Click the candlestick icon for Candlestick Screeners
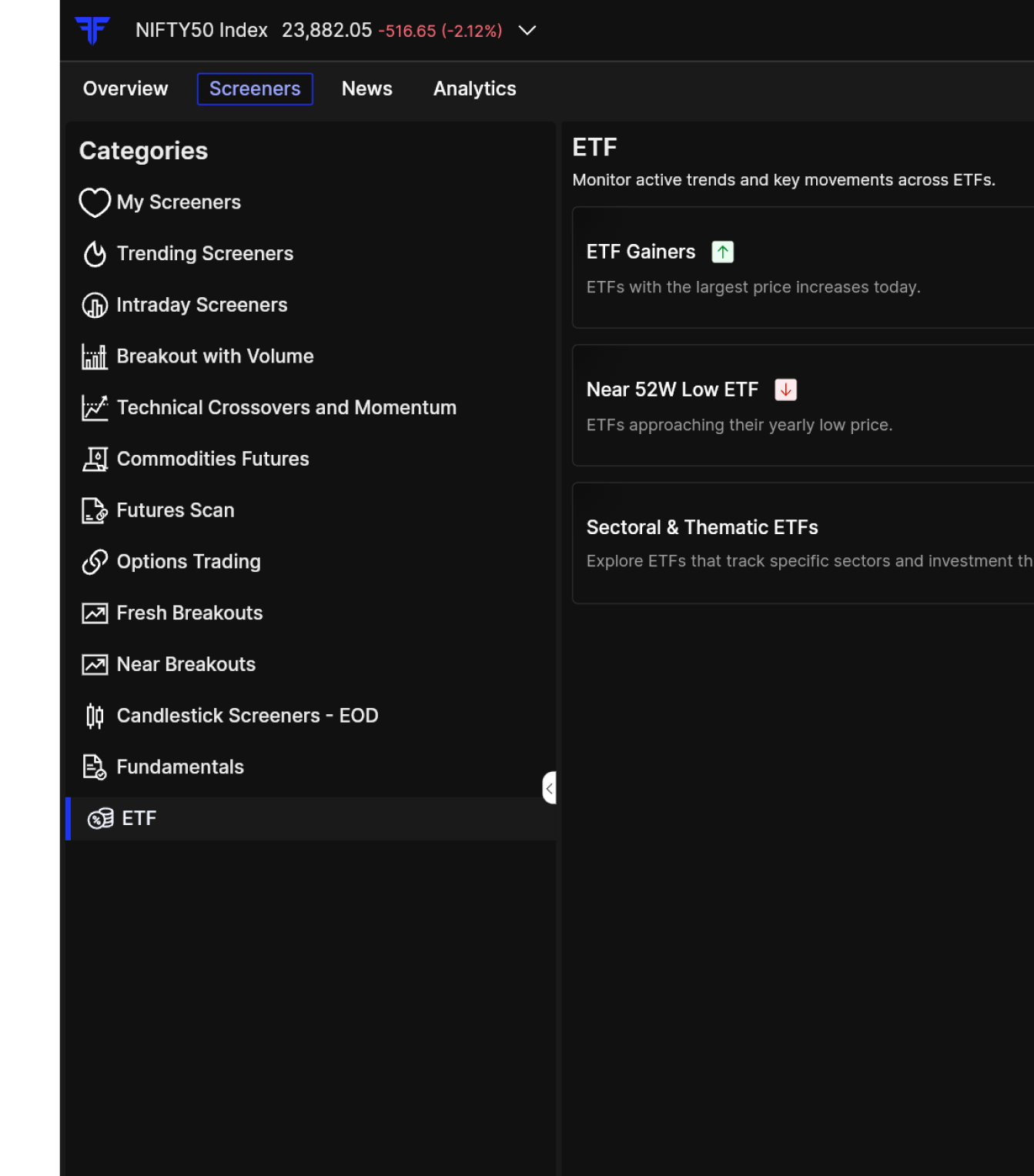 pos(95,716)
